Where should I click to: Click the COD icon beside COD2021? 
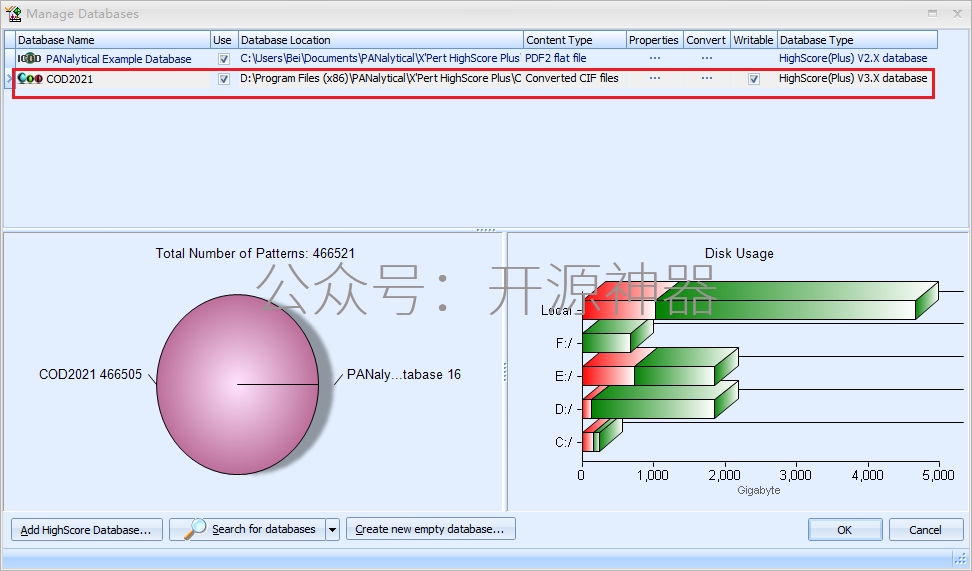pos(30,79)
